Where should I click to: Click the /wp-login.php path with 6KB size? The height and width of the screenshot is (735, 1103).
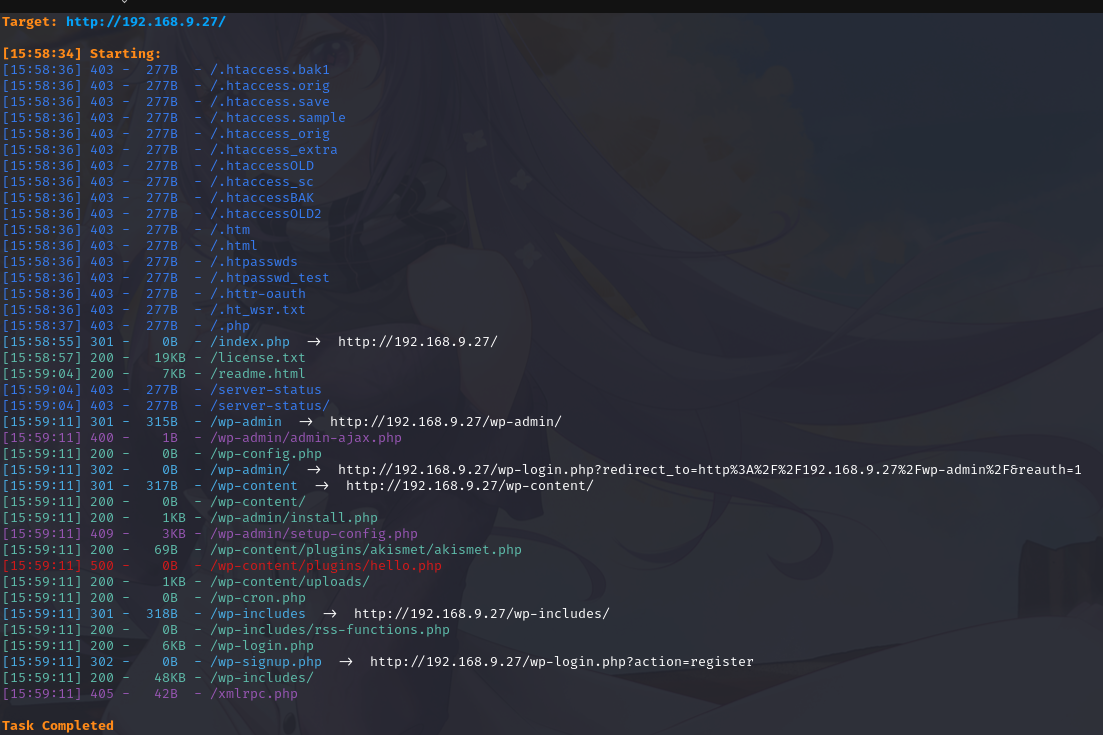click(x=262, y=646)
